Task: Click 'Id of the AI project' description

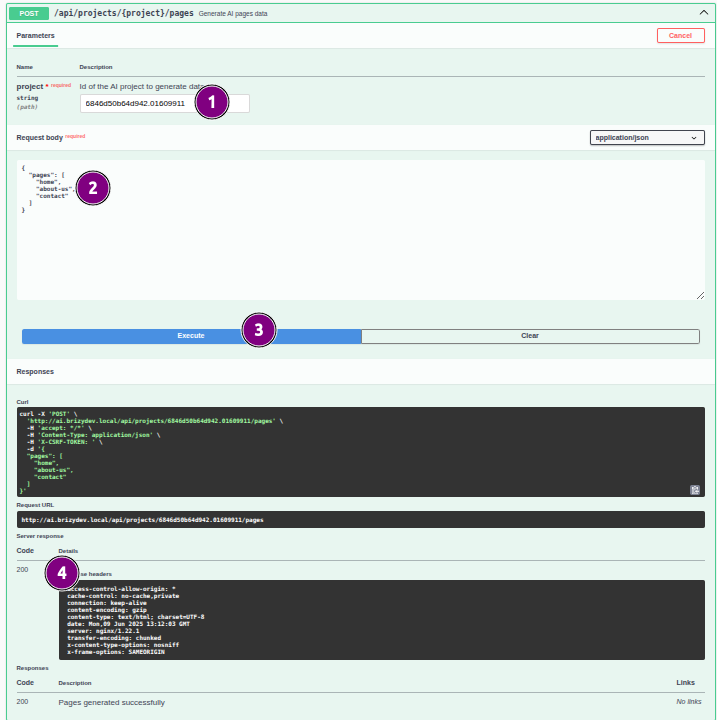Action: tap(142, 86)
